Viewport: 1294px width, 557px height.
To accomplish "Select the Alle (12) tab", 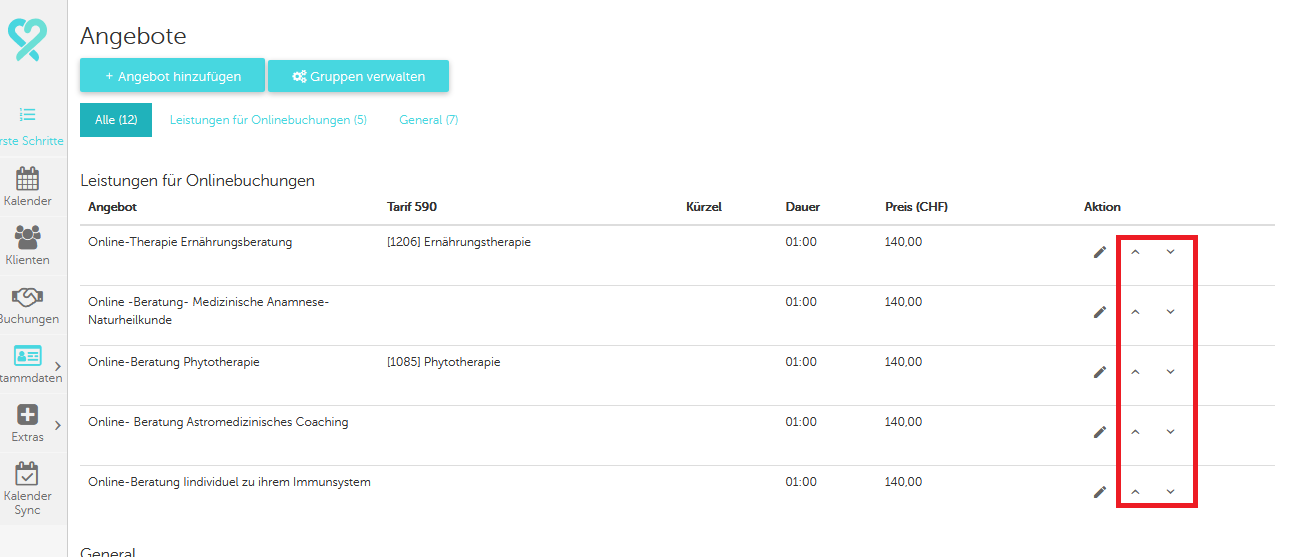I will 116,120.
